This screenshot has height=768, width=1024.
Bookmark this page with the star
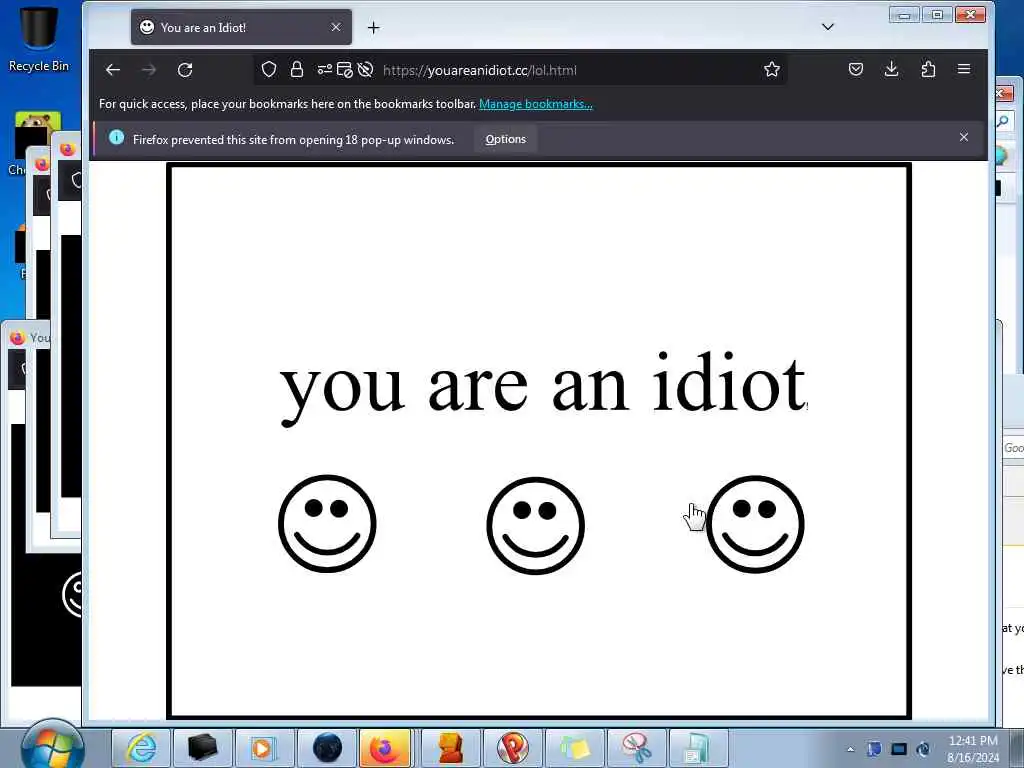(x=772, y=69)
